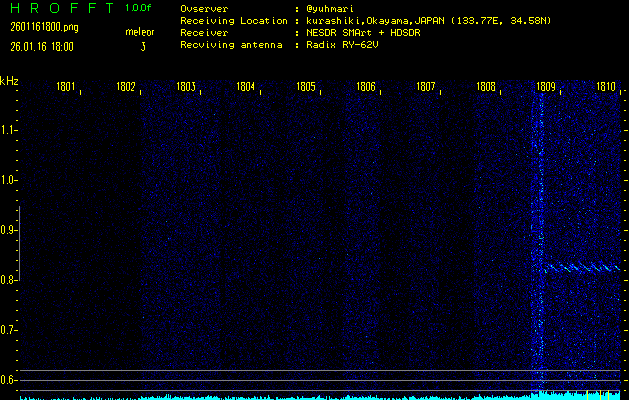
Task: Click the 1809 time axis label
Action: pos(546,87)
